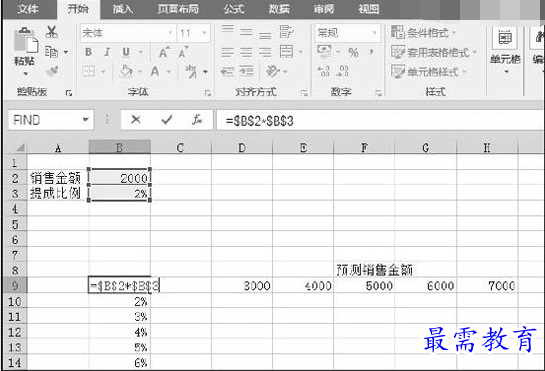Screen dimensions: 545x371
Task: Align text to bottom of cell
Action: click(x=265, y=35)
